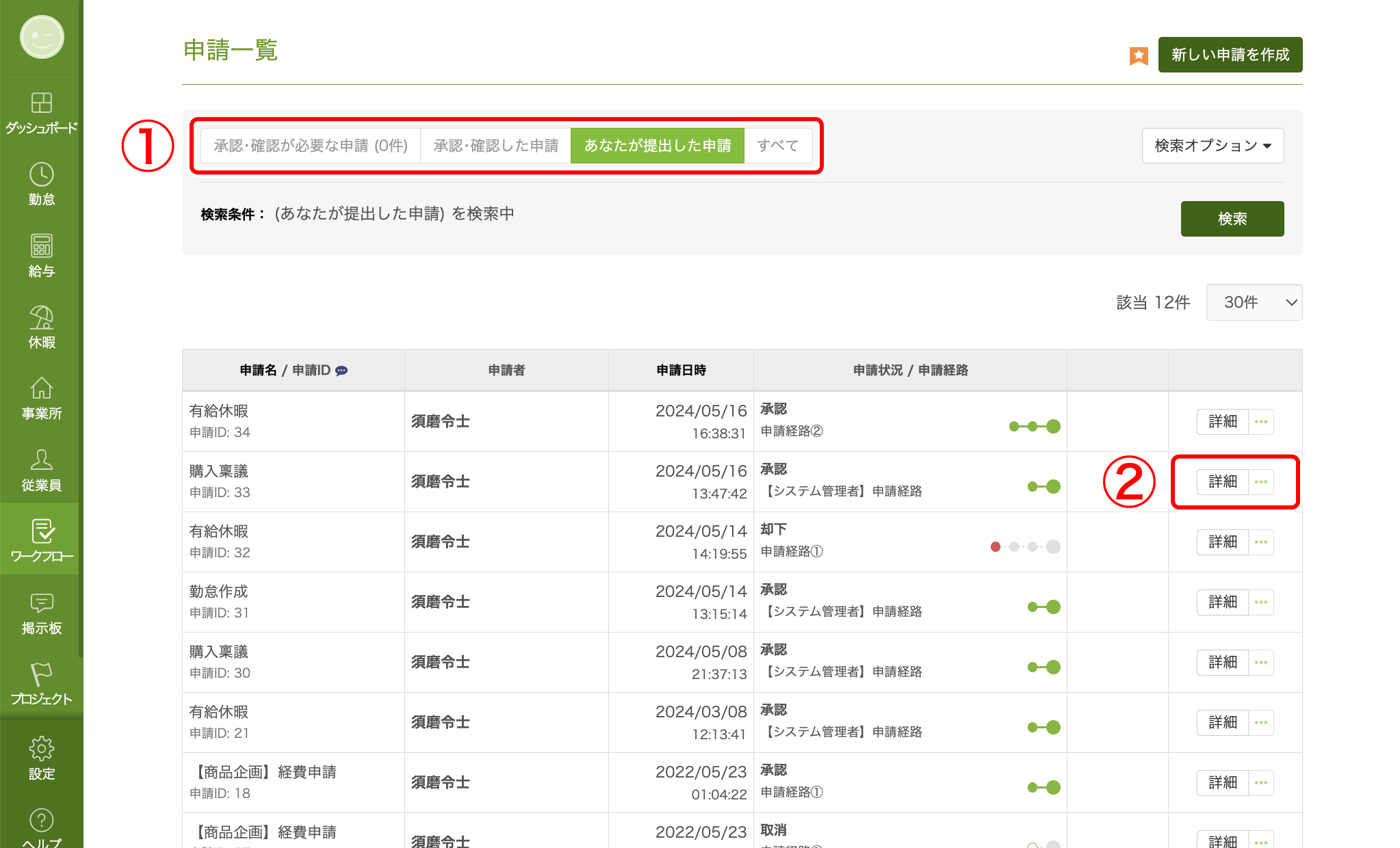Click 勤怠作成 application name

pos(218,592)
